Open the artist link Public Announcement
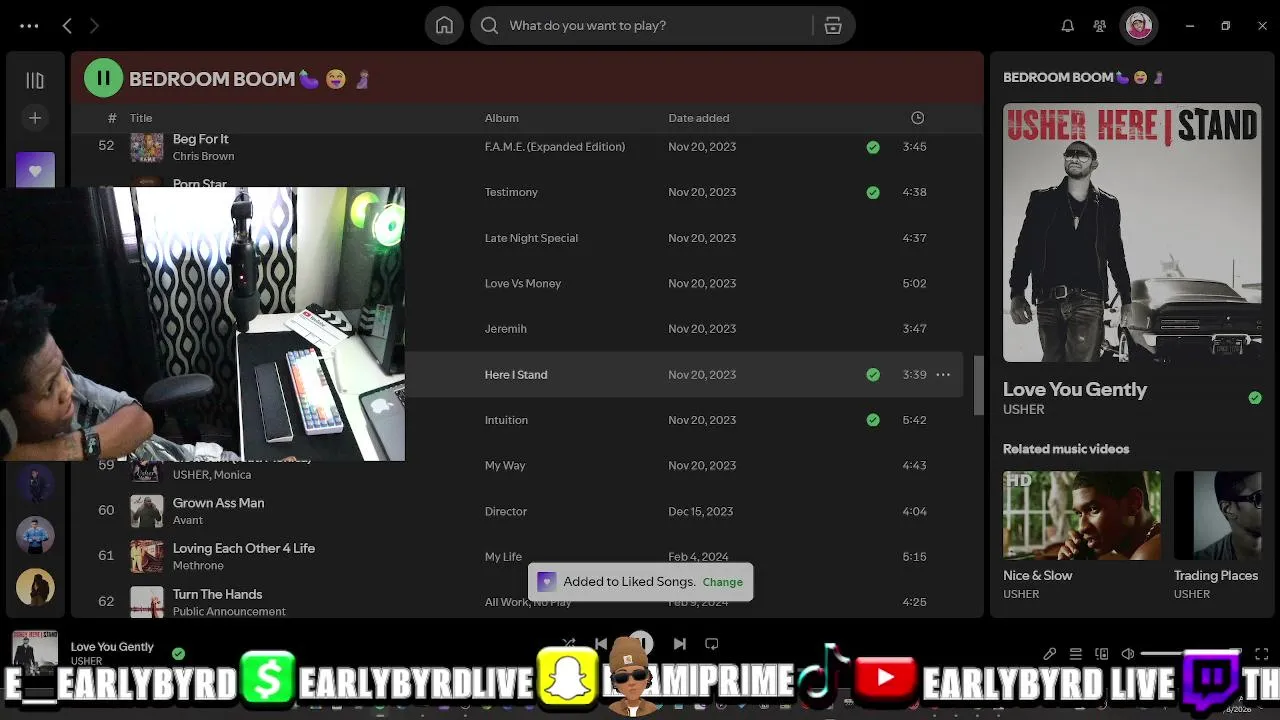1280x720 pixels. coord(229,611)
